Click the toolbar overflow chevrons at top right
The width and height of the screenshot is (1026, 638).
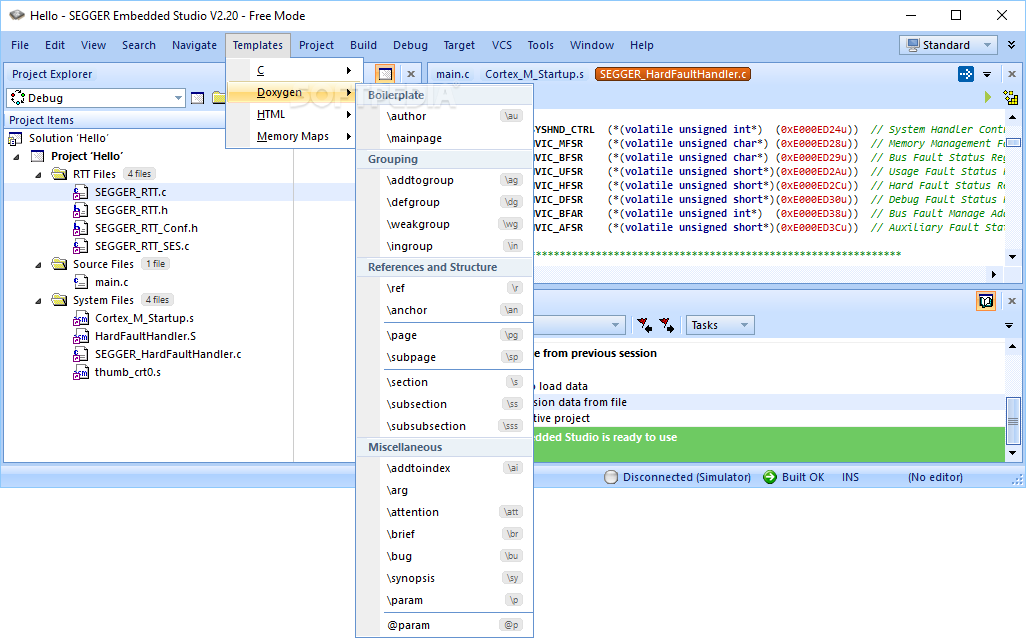click(x=1012, y=45)
